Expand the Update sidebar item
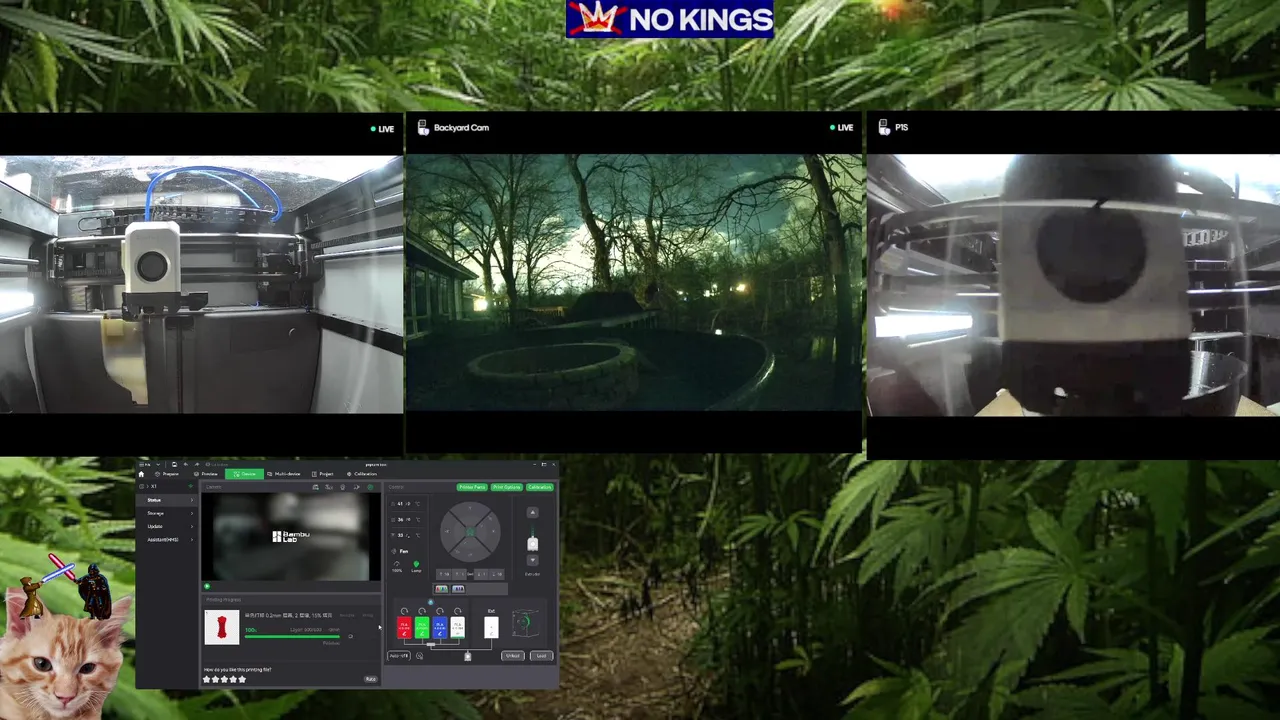Image resolution: width=1280 pixels, height=720 pixels. pyautogui.click(x=167, y=527)
